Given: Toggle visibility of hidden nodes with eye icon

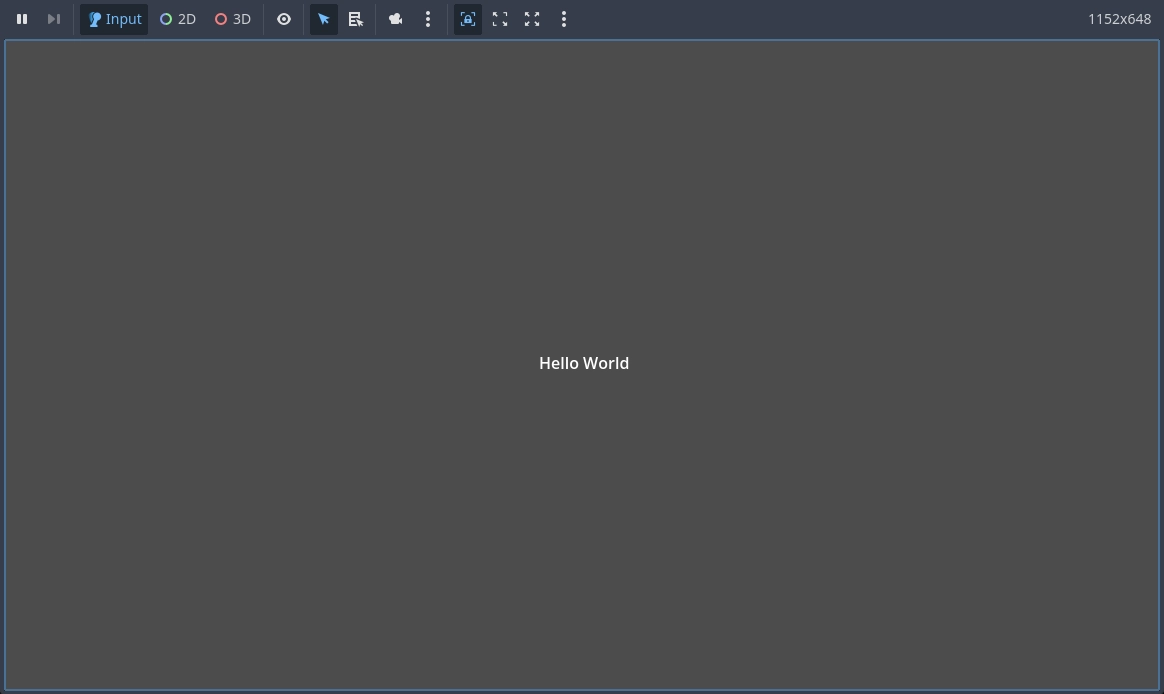Looking at the screenshot, I should (284, 19).
